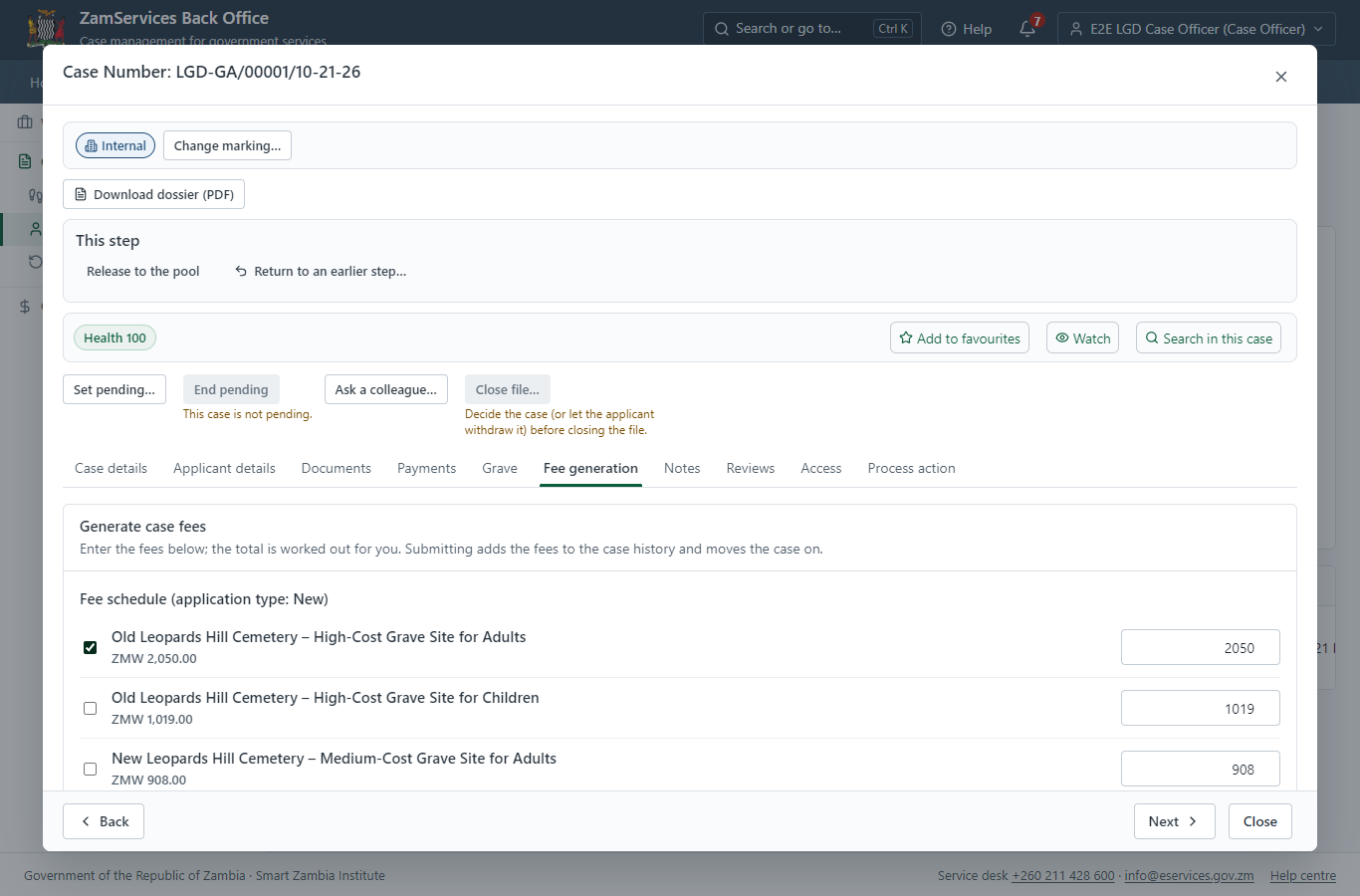Click the Internal marking badge
This screenshot has height=896, width=1360.
(115, 145)
